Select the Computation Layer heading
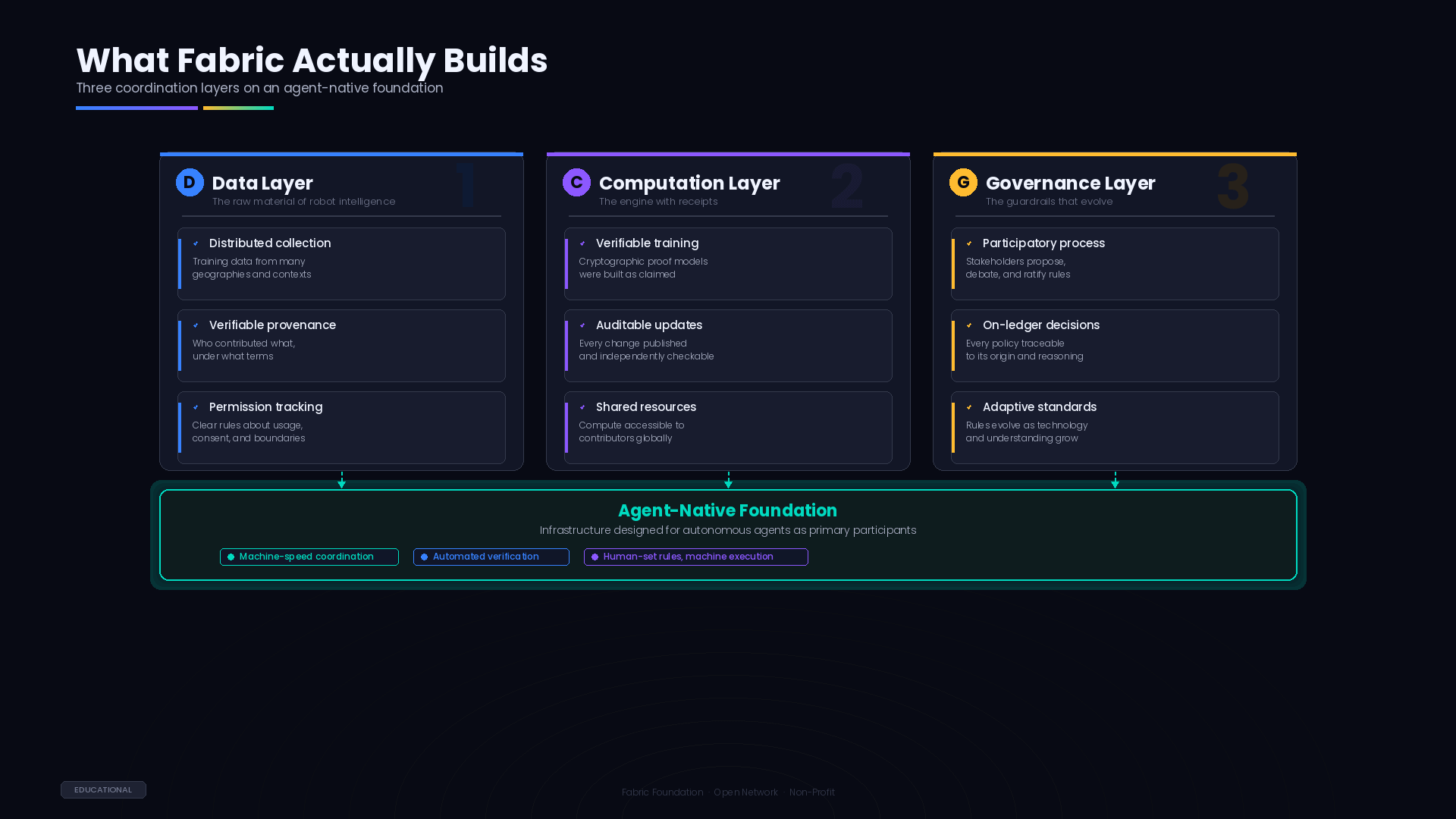 tap(689, 184)
